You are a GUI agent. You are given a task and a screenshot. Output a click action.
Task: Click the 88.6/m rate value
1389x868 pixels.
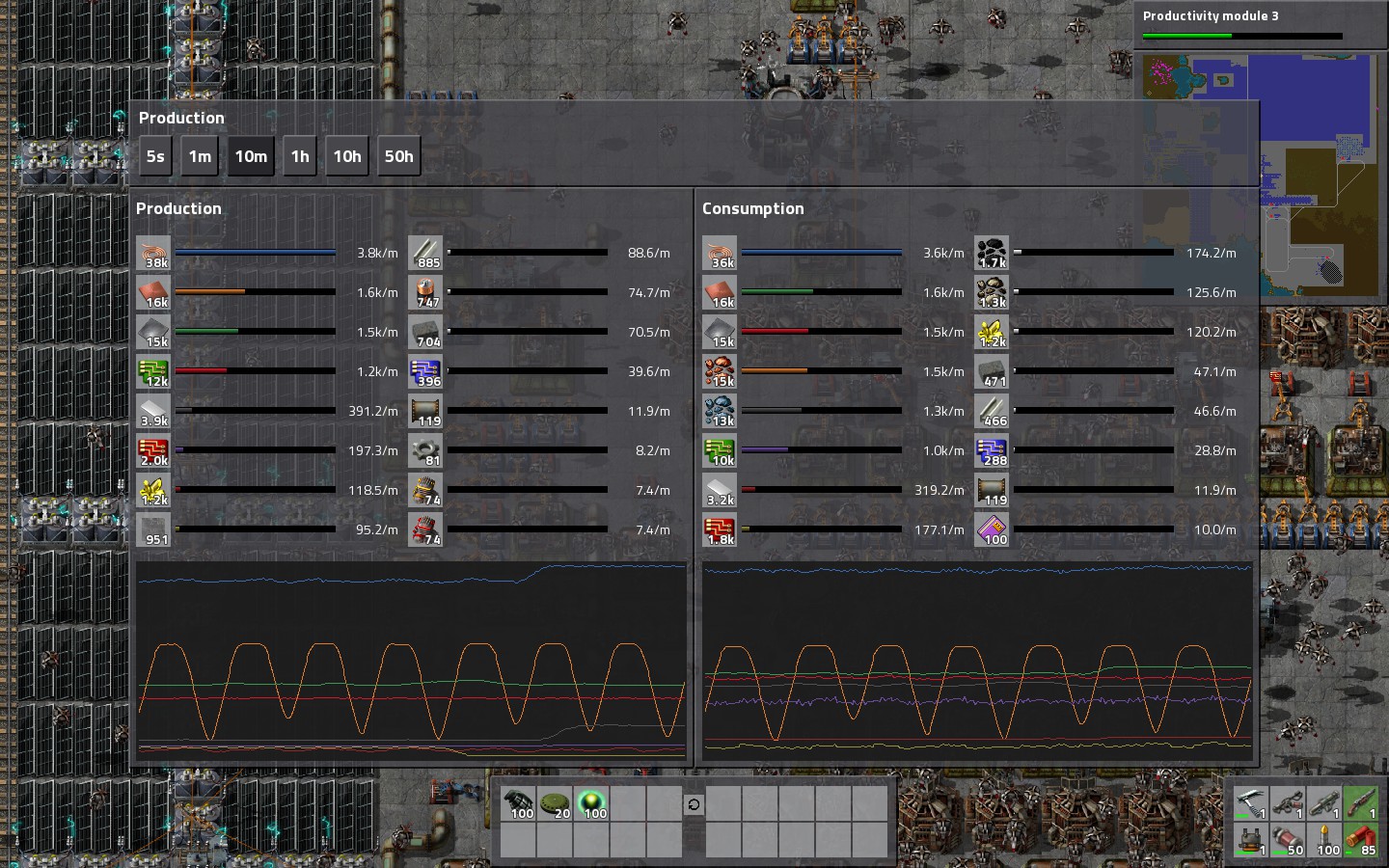click(x=649, y=253)
